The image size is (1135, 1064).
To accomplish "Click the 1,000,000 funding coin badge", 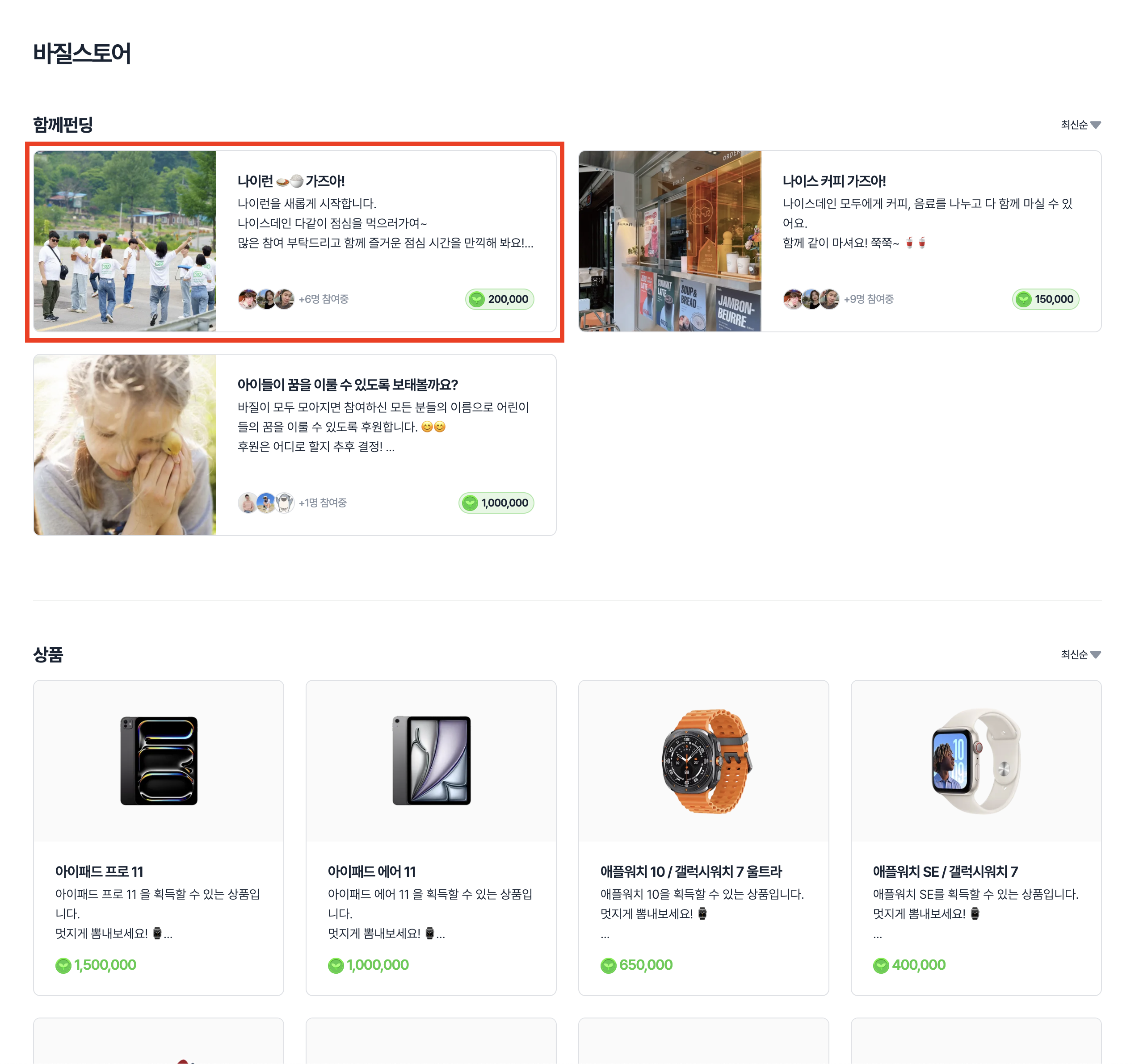I will click(x=496, y=503).
